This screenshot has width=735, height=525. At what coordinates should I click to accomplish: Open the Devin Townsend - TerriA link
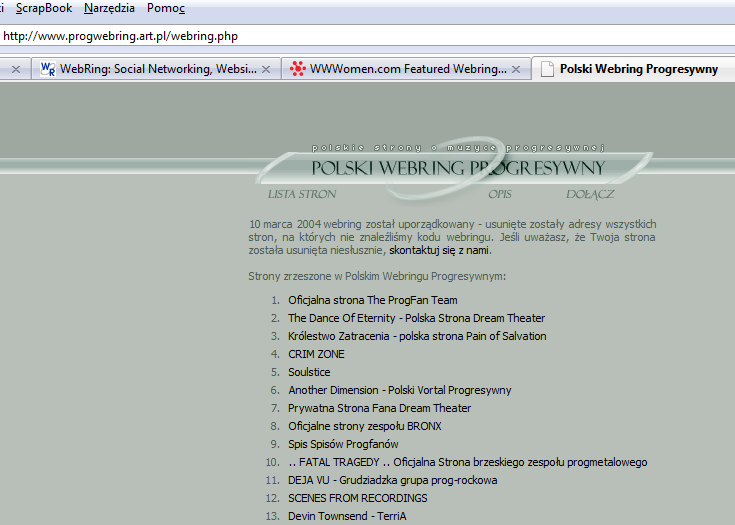point(347,516)
